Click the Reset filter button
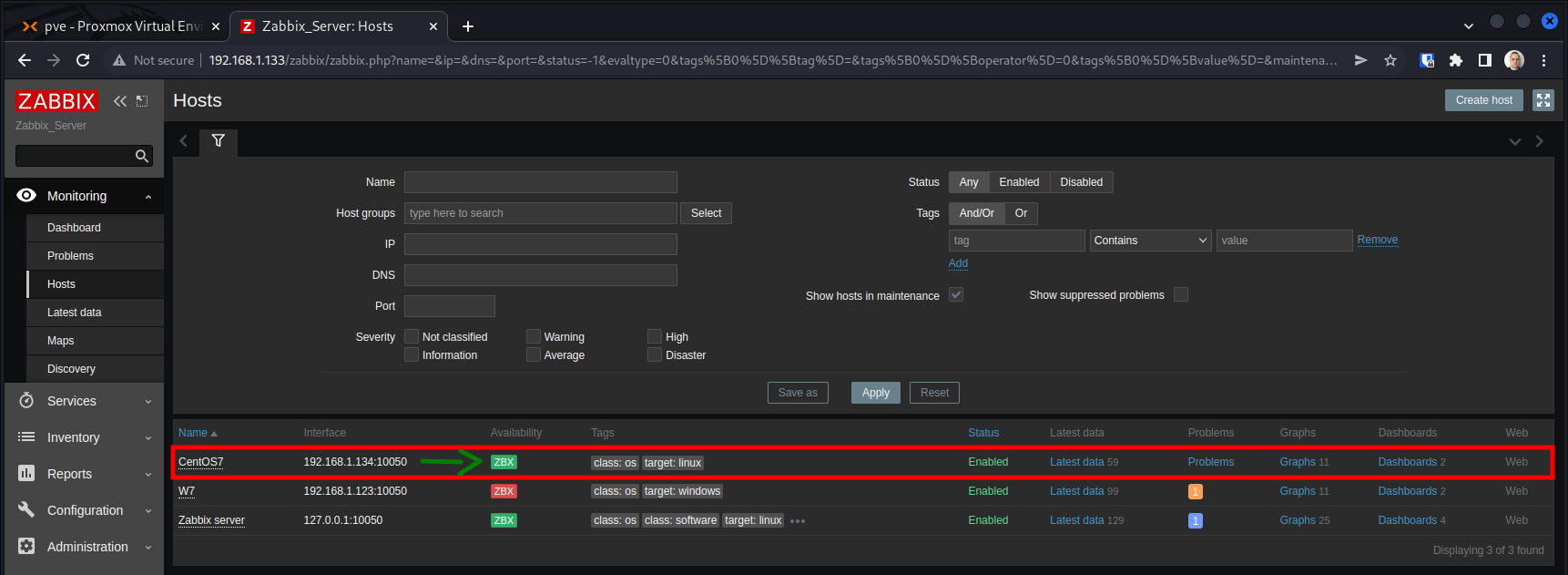 (x=934, y=393)
